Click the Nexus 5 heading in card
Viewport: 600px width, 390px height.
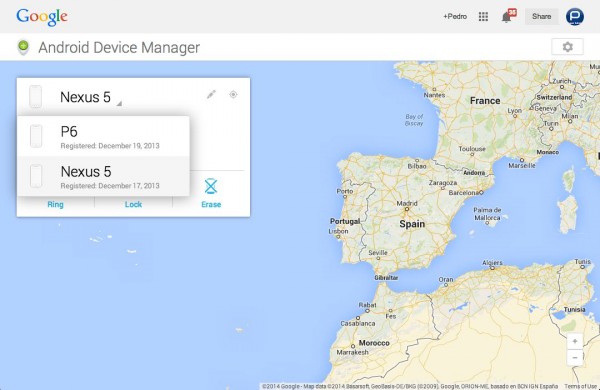pyautogui.click(x=85, y=97)
